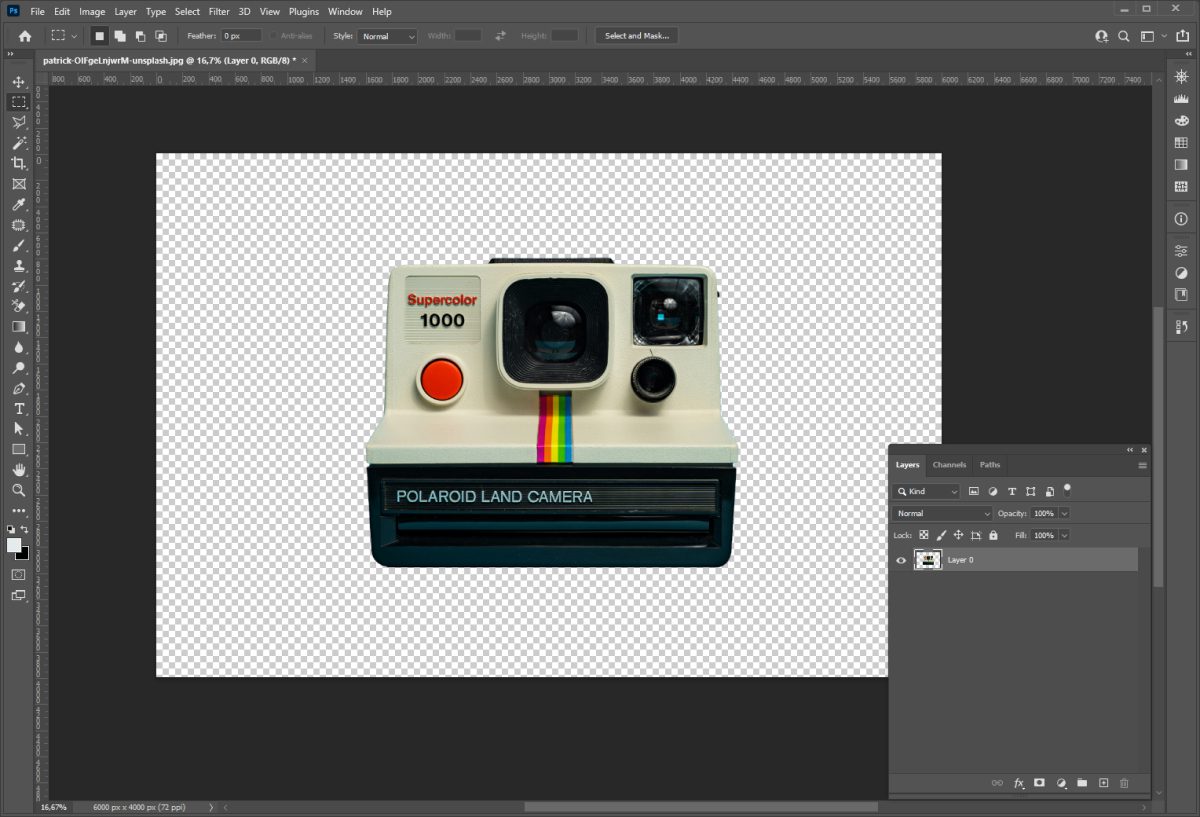Open the File menu

[37, 11]
